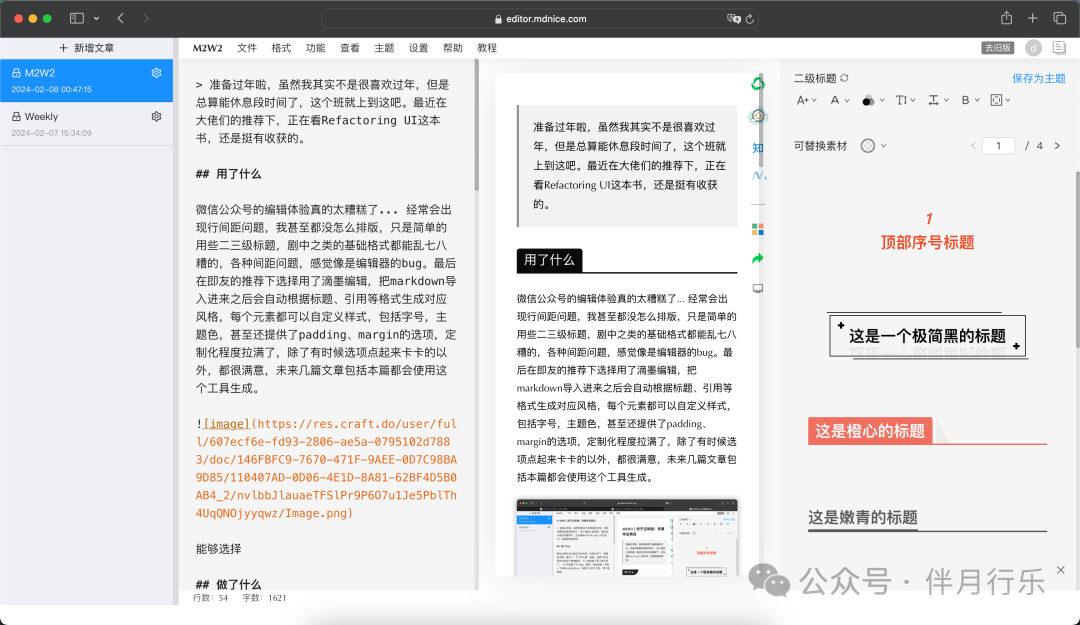The height and width of the screenshot is (625, 1080).
Task: Click the blue 知 Zhihu icon
Action: pos(758,147)
